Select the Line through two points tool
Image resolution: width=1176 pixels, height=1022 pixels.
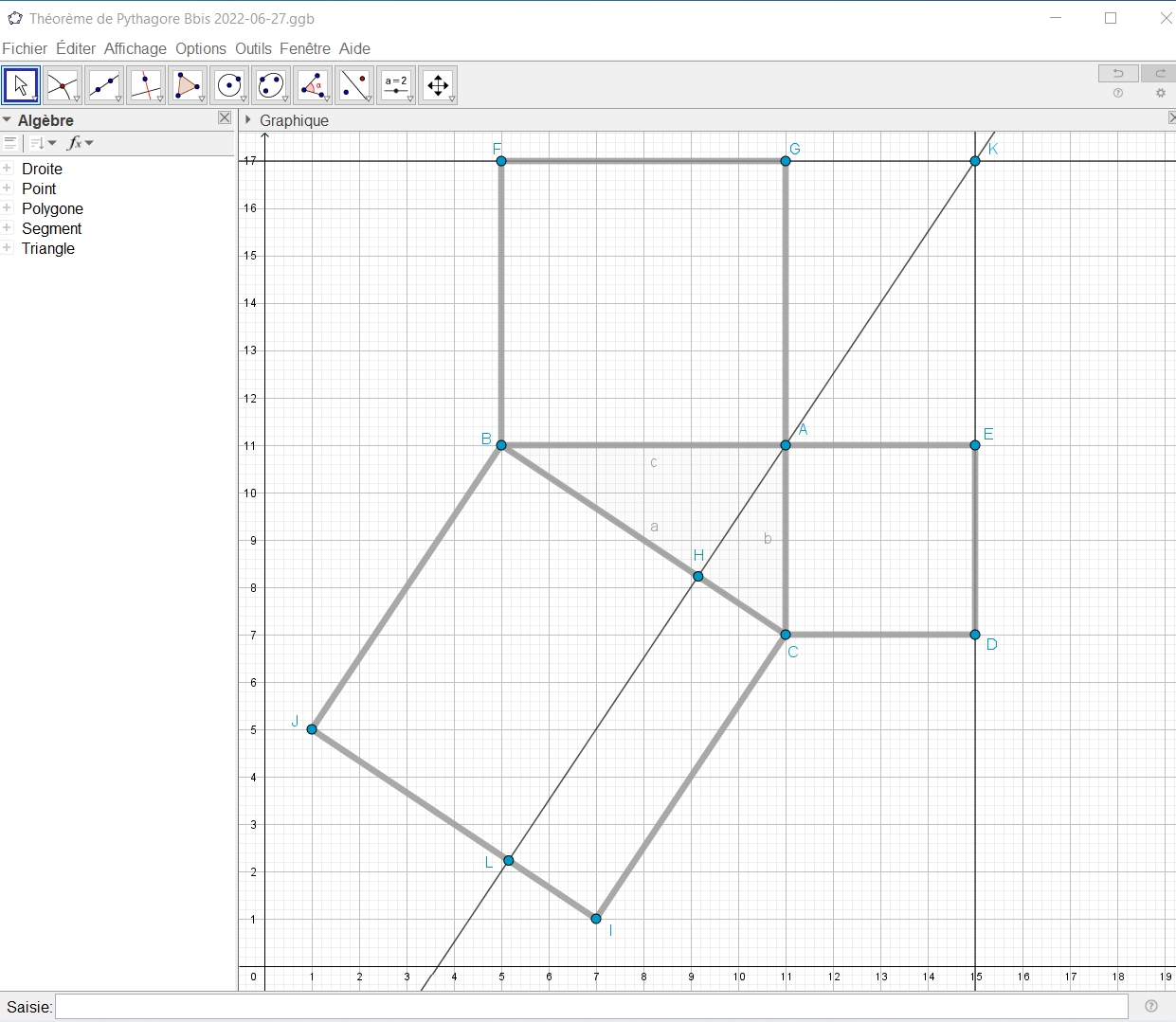point(104,85)
